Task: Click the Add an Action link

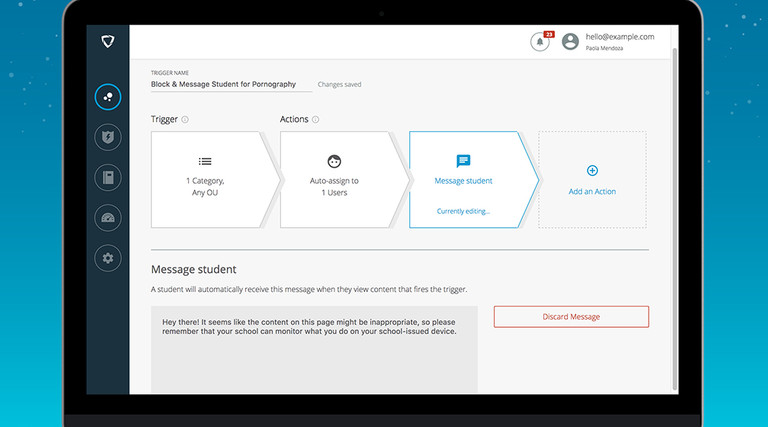Action: click(x=592, y=191)
